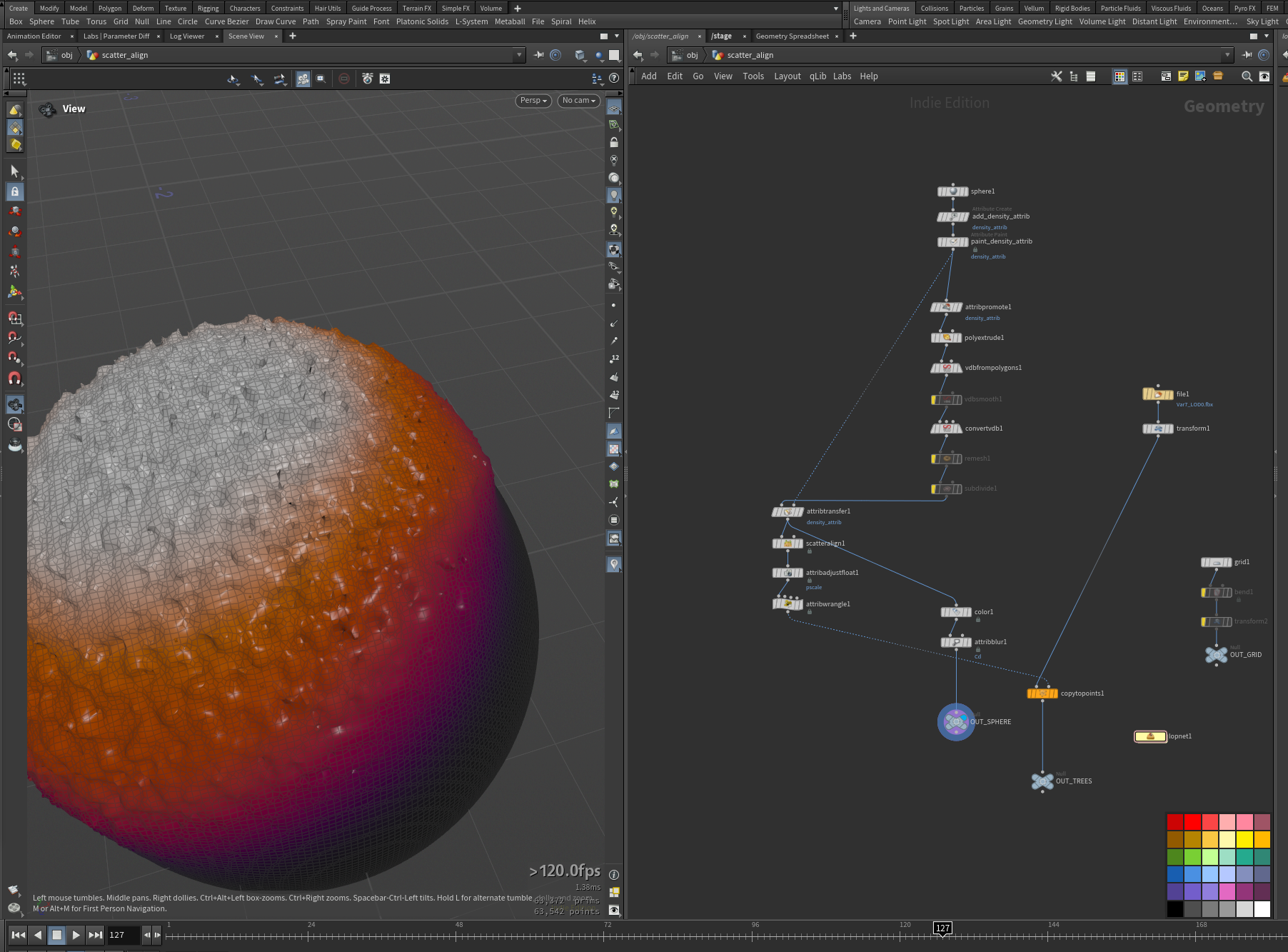The width and height of the screenshot is (1288, 952).
Task: Click the lopnet1 node icon
Action: tap(1150, 736)
